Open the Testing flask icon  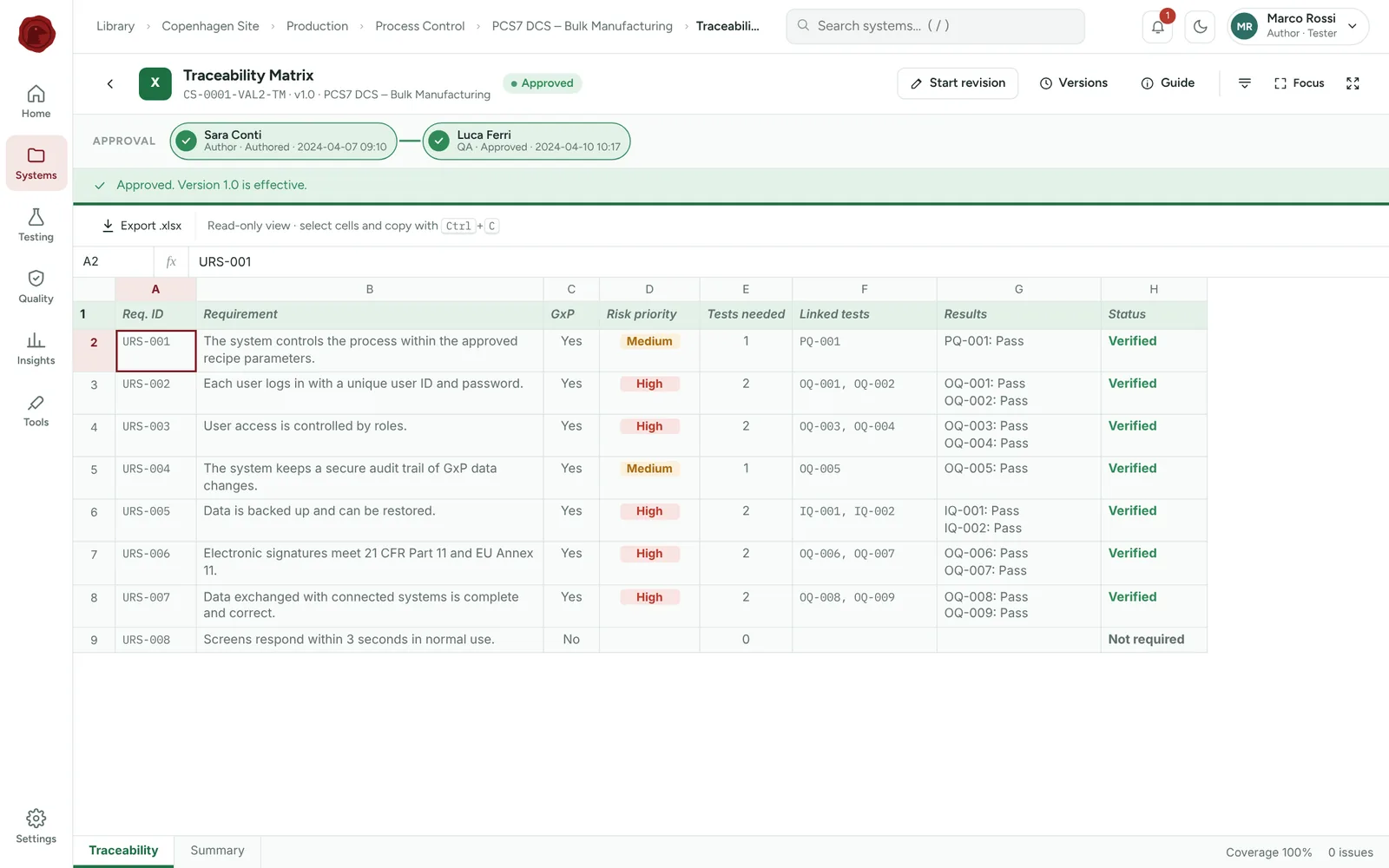(x=36, y=225)
